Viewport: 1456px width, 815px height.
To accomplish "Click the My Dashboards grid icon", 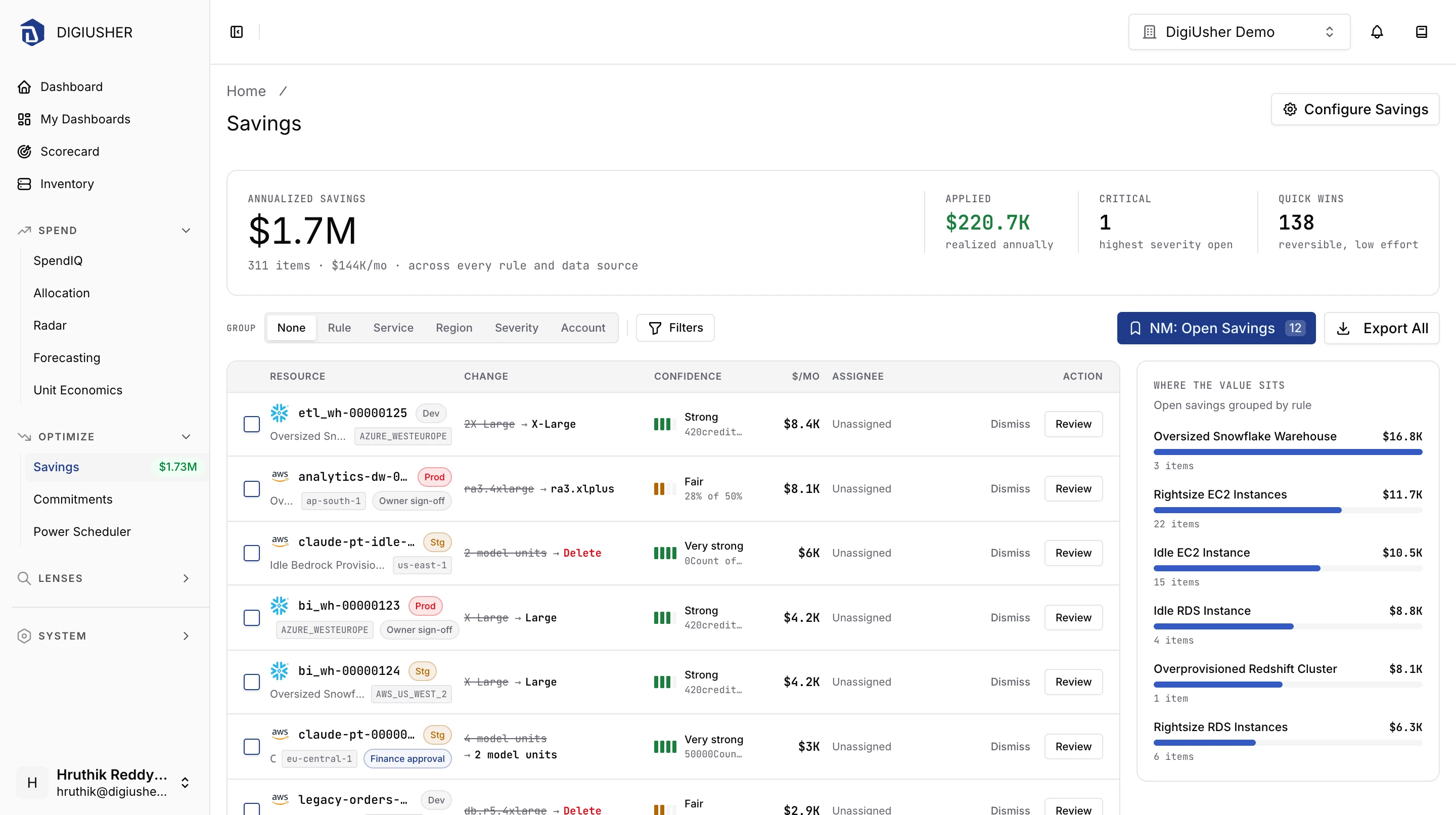I will tap(24, 119).
